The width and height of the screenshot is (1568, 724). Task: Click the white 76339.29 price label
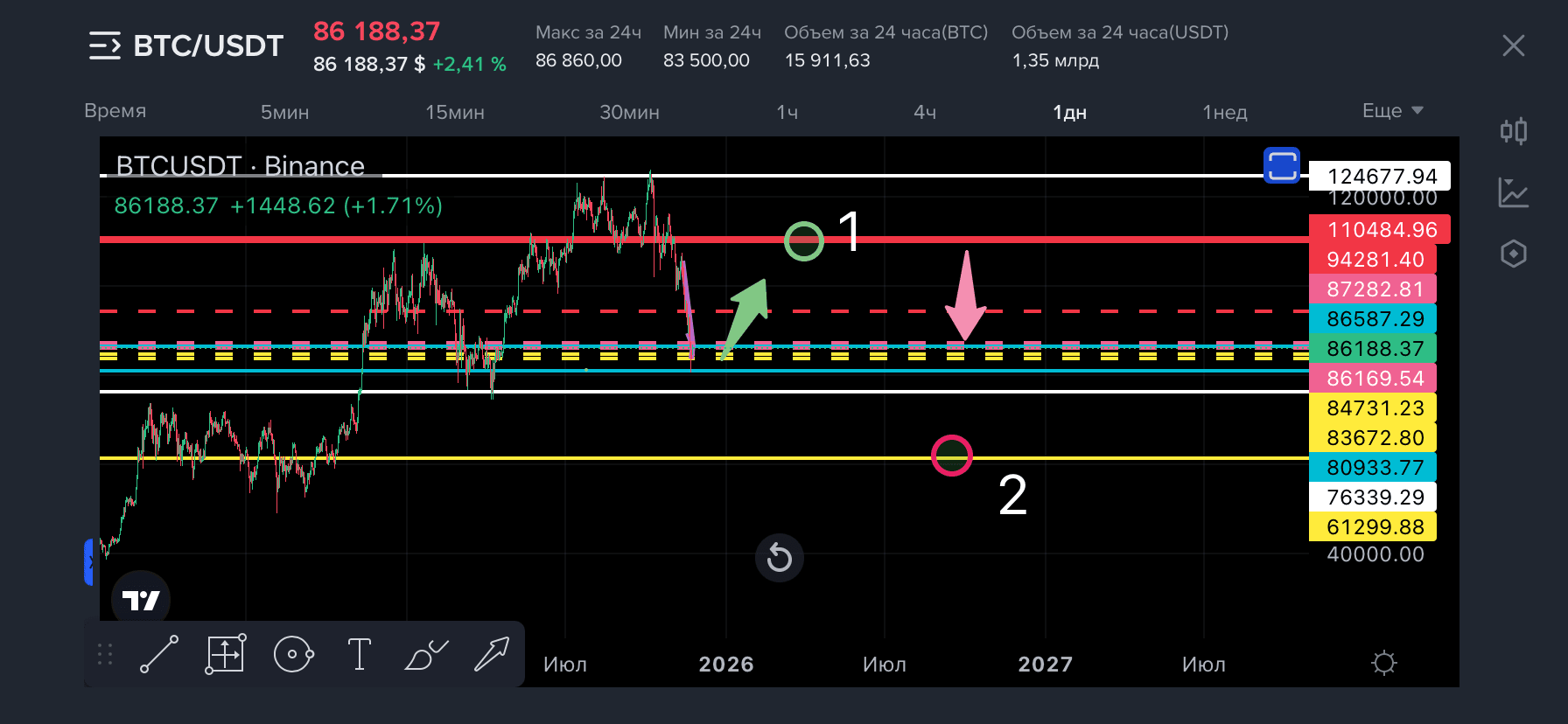tap(1373, 497)
